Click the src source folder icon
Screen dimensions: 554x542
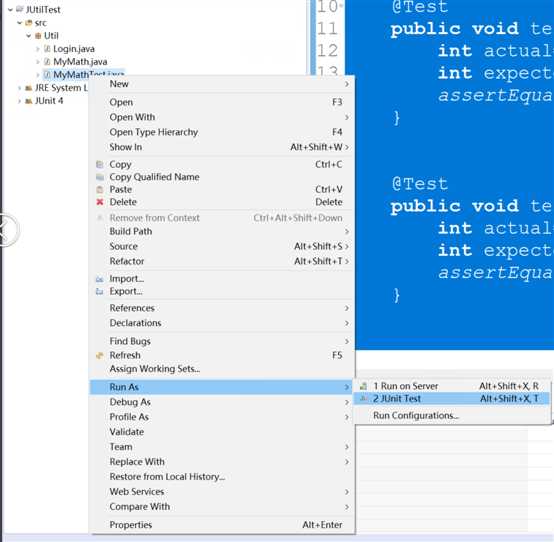(29, 23)
